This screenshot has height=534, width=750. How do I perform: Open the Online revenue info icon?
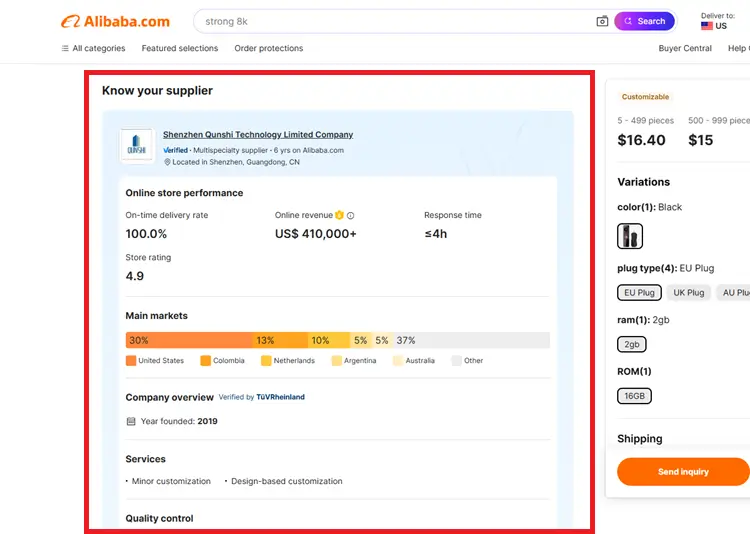[351, 216]
